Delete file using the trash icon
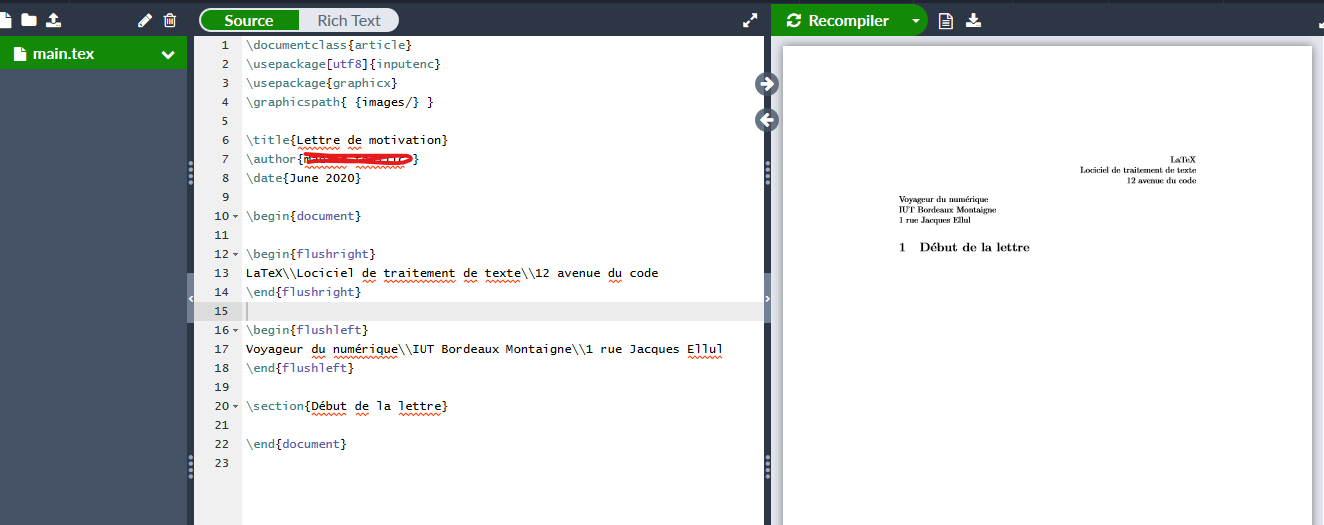 [170, 20]
